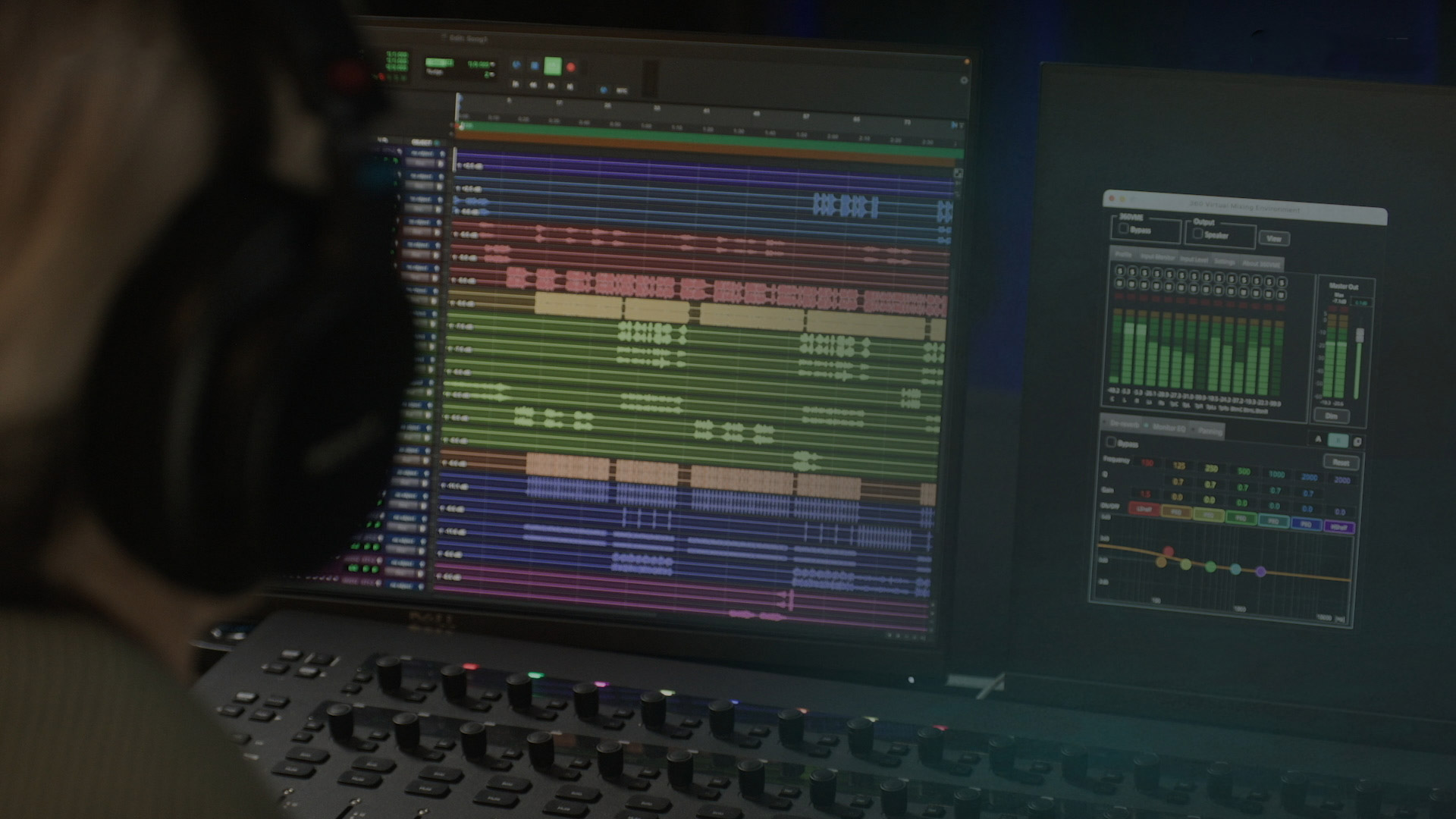Click the copy A/B settings icon
Image resolution: width=1456 pixels, height=819 pixels.
[1357, 441]
